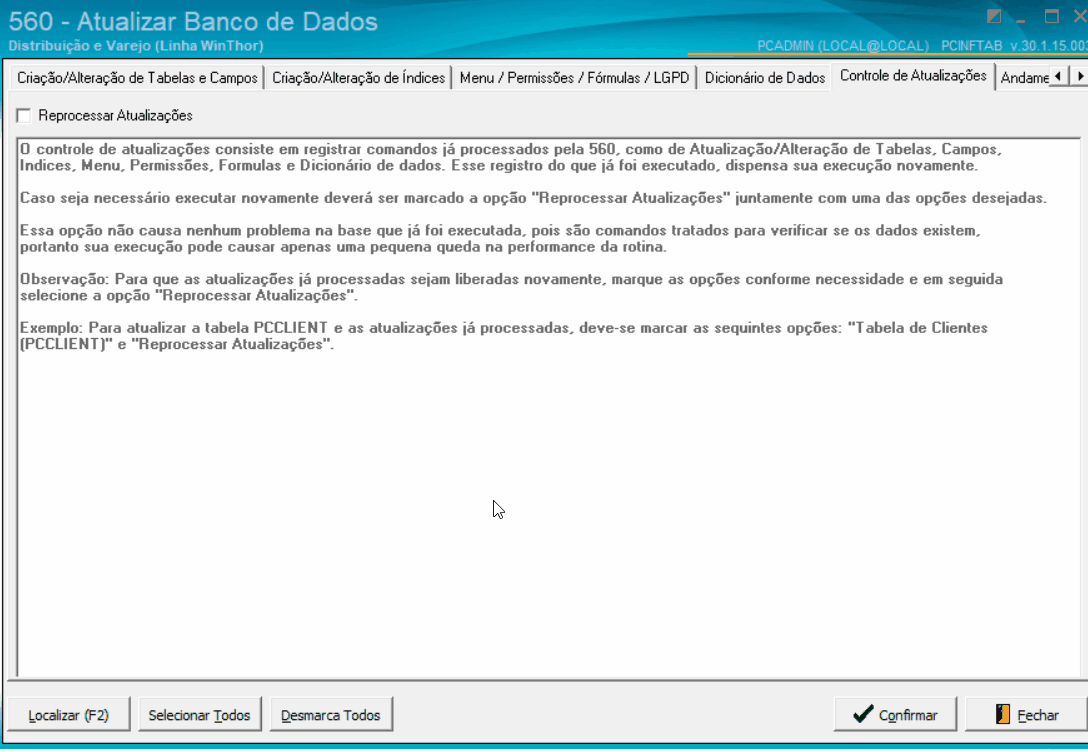
Task: Switch to Dicionário de Dados tab
Action: pos(765,78)
